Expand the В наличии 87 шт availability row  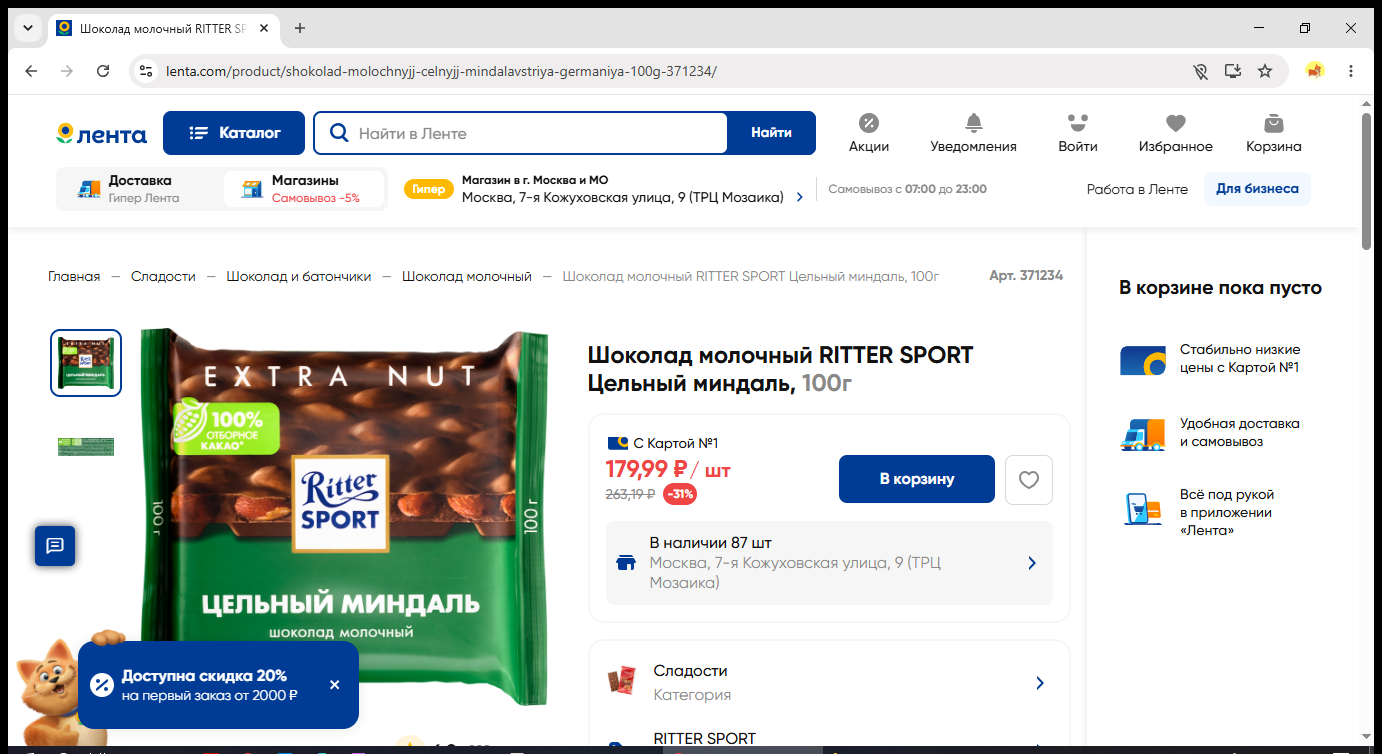829,563
